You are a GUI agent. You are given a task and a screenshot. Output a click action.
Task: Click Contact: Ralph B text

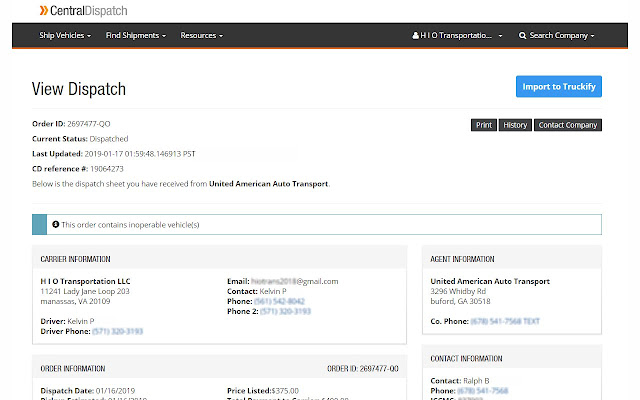point(460,380)
